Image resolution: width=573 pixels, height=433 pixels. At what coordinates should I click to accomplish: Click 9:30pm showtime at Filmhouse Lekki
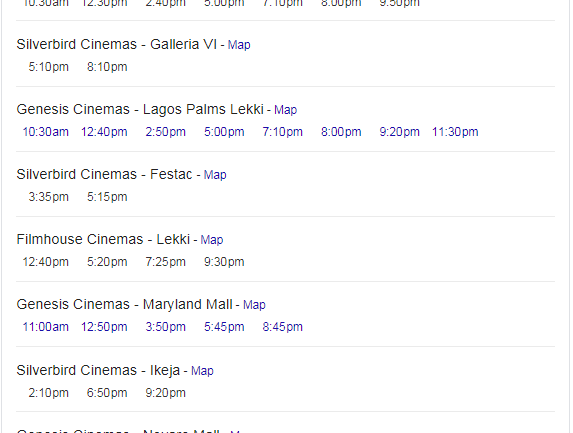coord(224,262)
